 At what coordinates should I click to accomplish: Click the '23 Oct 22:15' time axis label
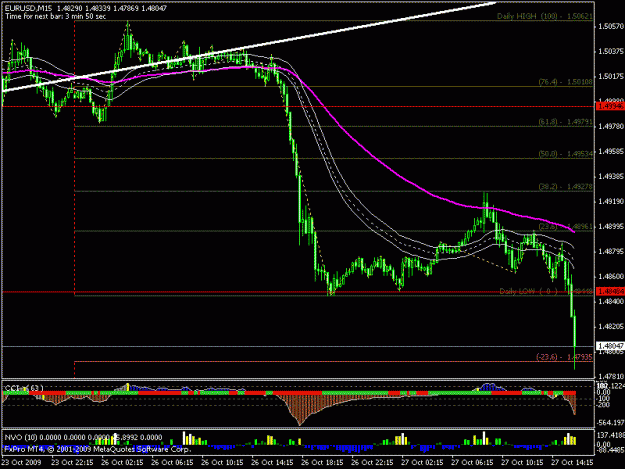pyautogui.click(x=72, y=462)
